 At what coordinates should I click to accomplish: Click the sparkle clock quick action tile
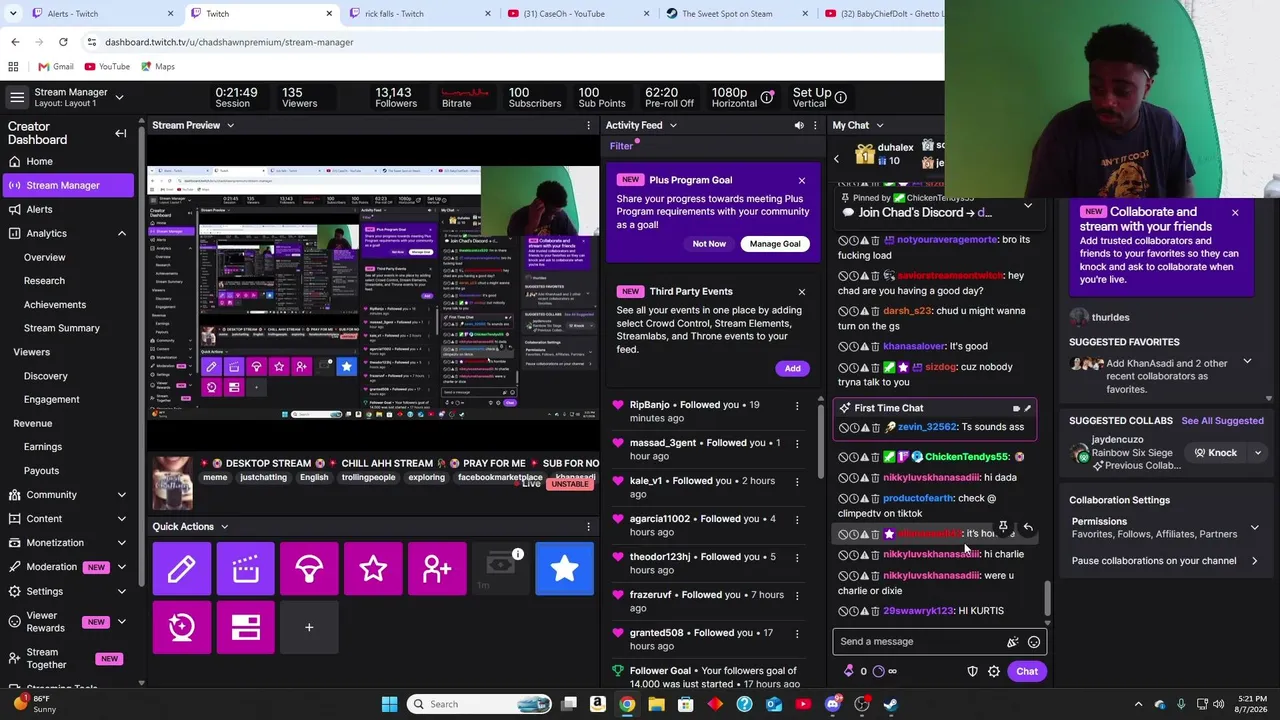click(x=181, y=627)
